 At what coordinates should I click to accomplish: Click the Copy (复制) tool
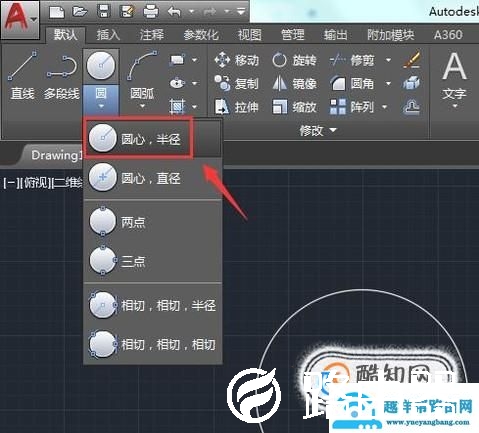pyautogui.click(x=237, y=83)
